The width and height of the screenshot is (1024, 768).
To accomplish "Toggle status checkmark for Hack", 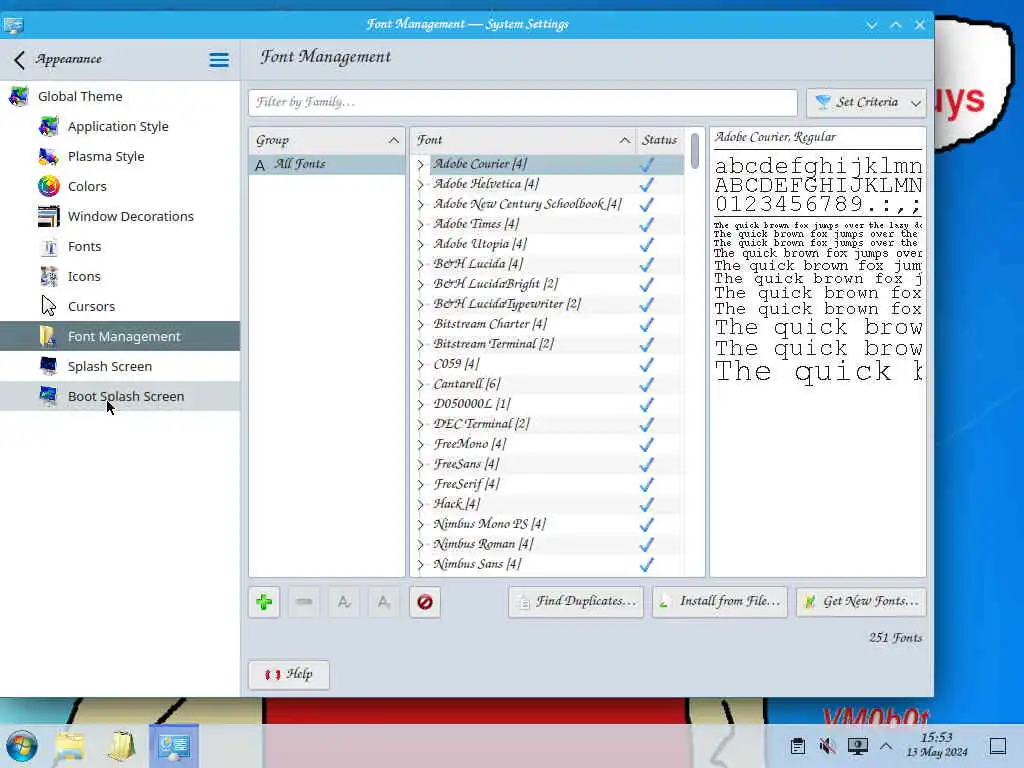I will pos(647,505).
